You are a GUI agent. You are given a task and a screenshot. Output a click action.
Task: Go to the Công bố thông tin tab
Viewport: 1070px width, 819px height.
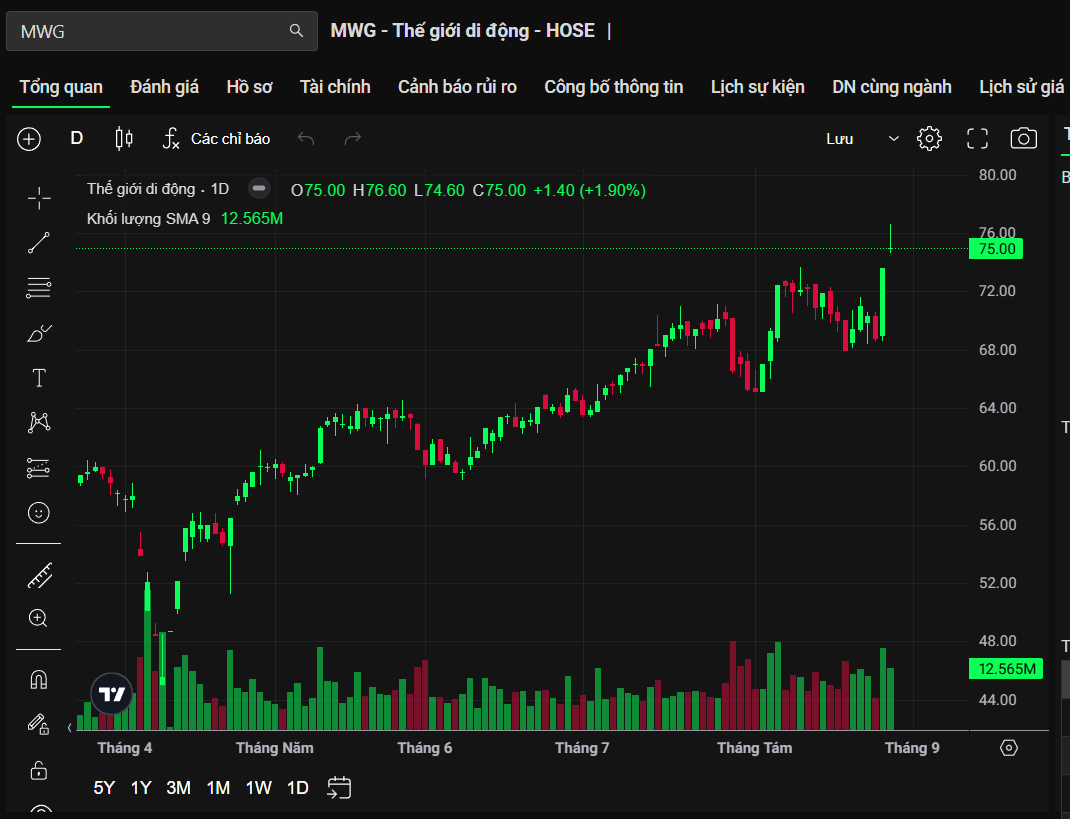click(613, 87)
